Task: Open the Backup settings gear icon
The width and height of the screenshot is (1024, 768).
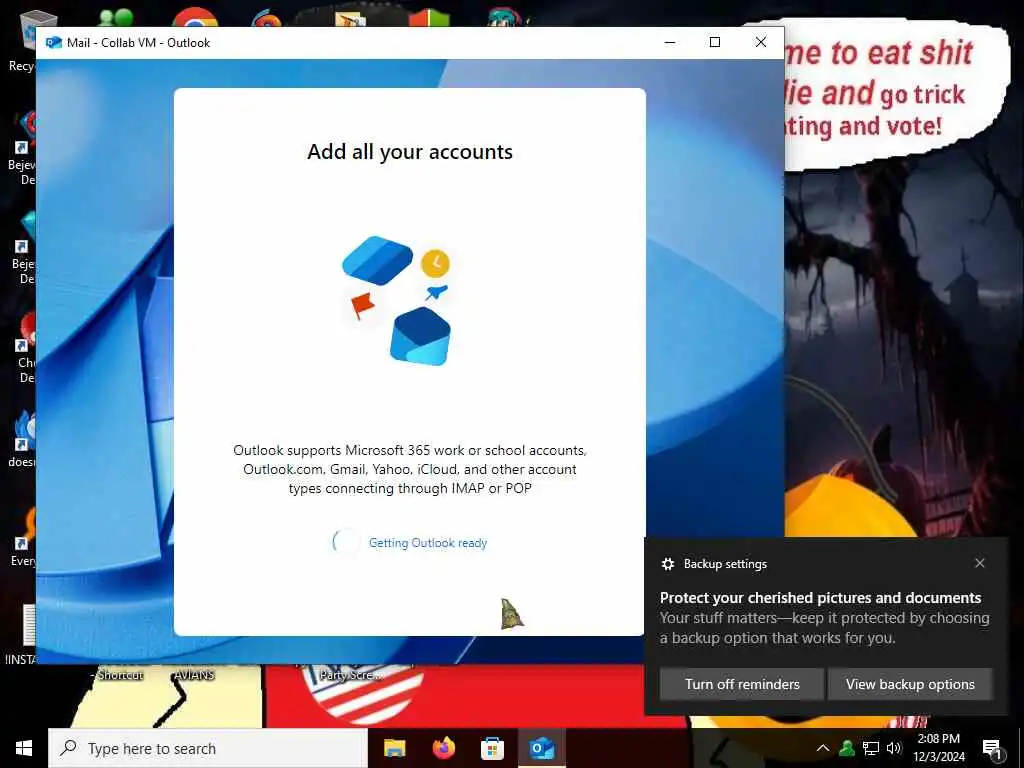Action: (667, 564)
